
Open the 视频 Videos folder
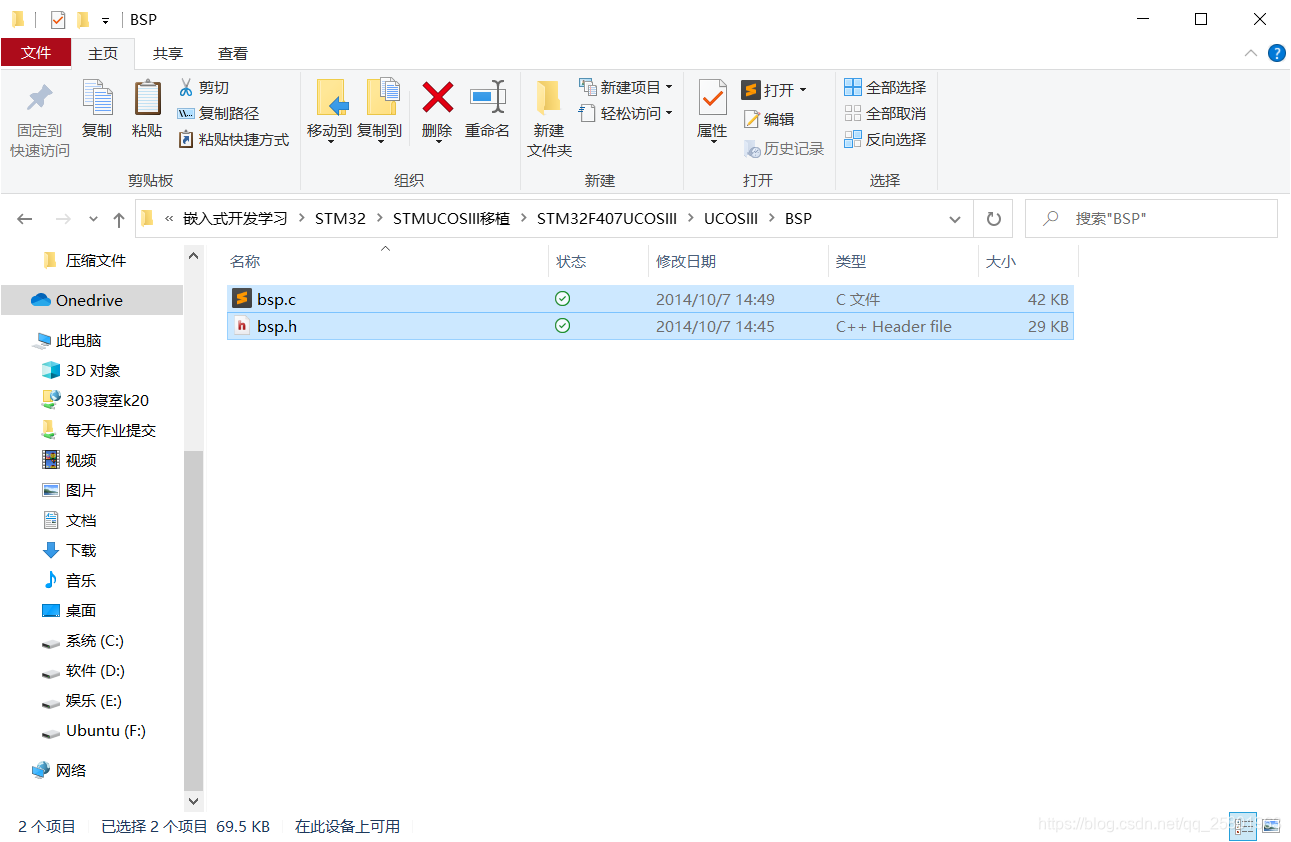point(81,460)
